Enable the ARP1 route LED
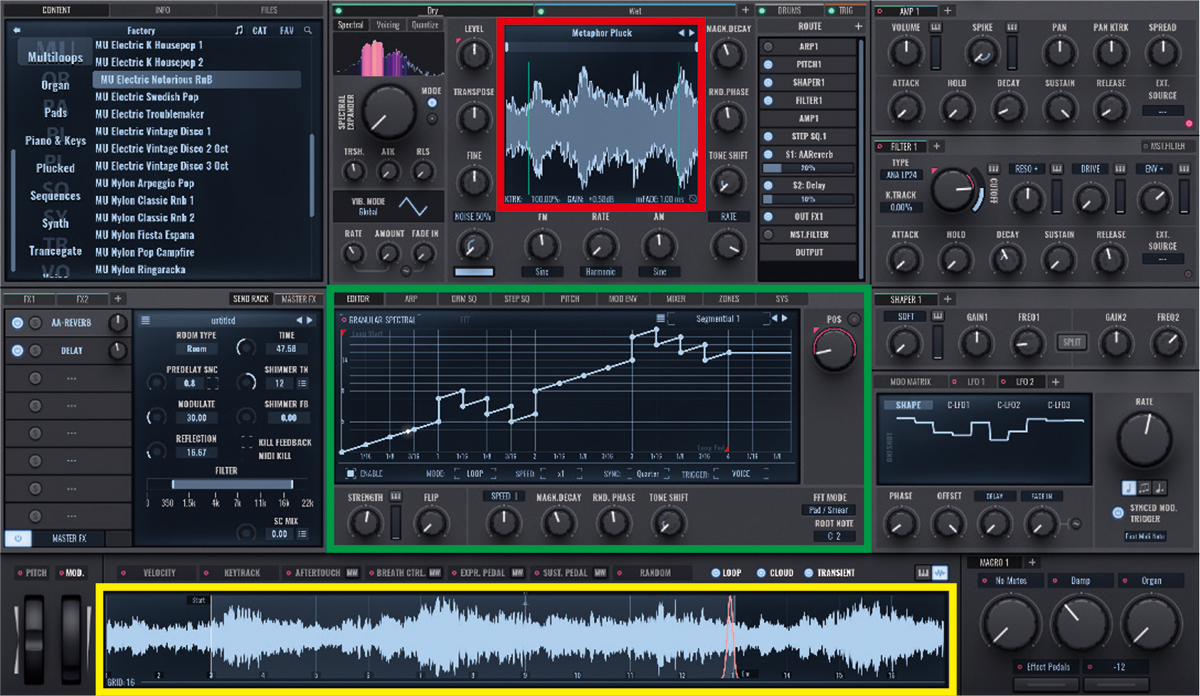Screen dimensions: 1200x696 [768, 46]
